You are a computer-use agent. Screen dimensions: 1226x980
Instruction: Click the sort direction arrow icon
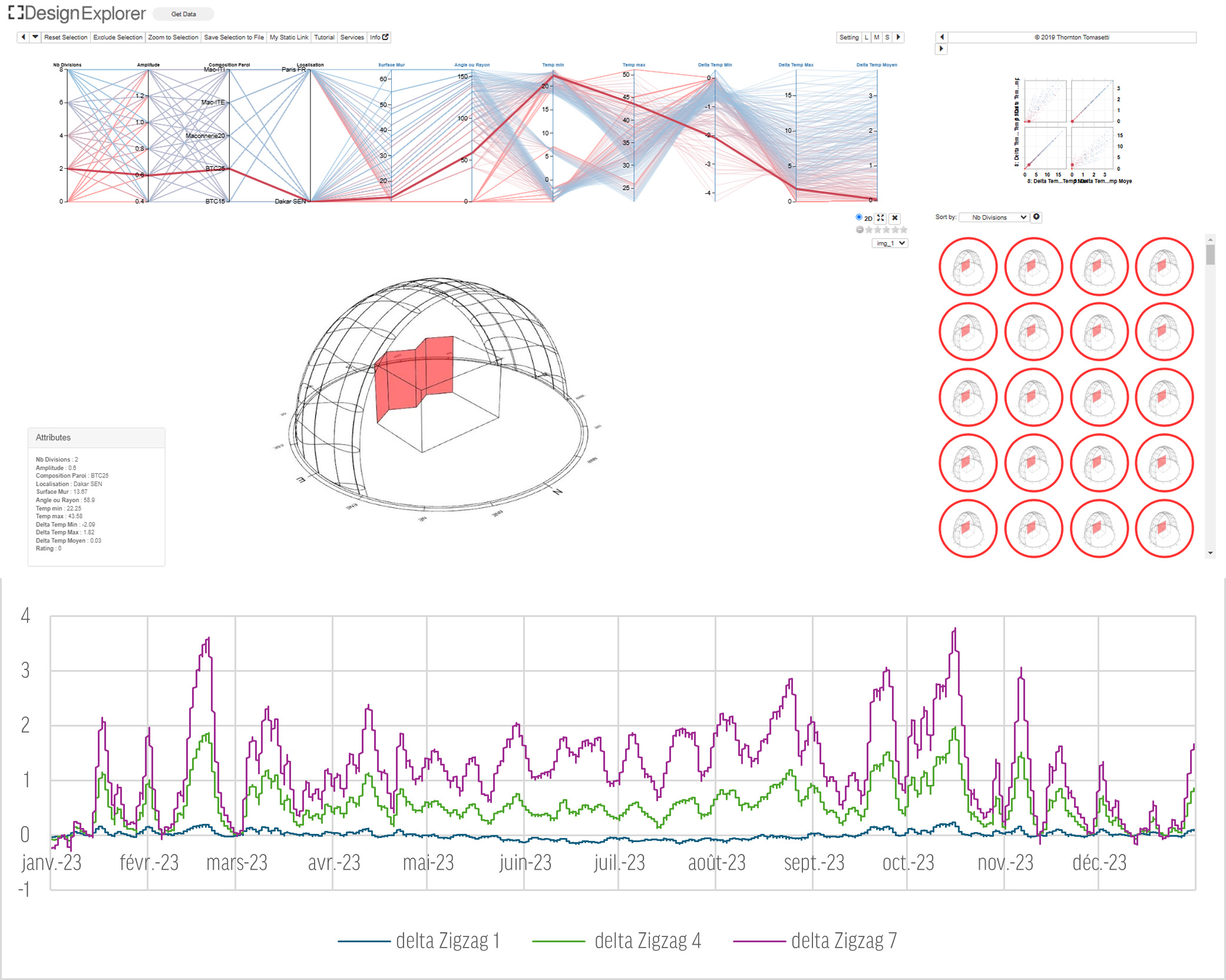1036,217
